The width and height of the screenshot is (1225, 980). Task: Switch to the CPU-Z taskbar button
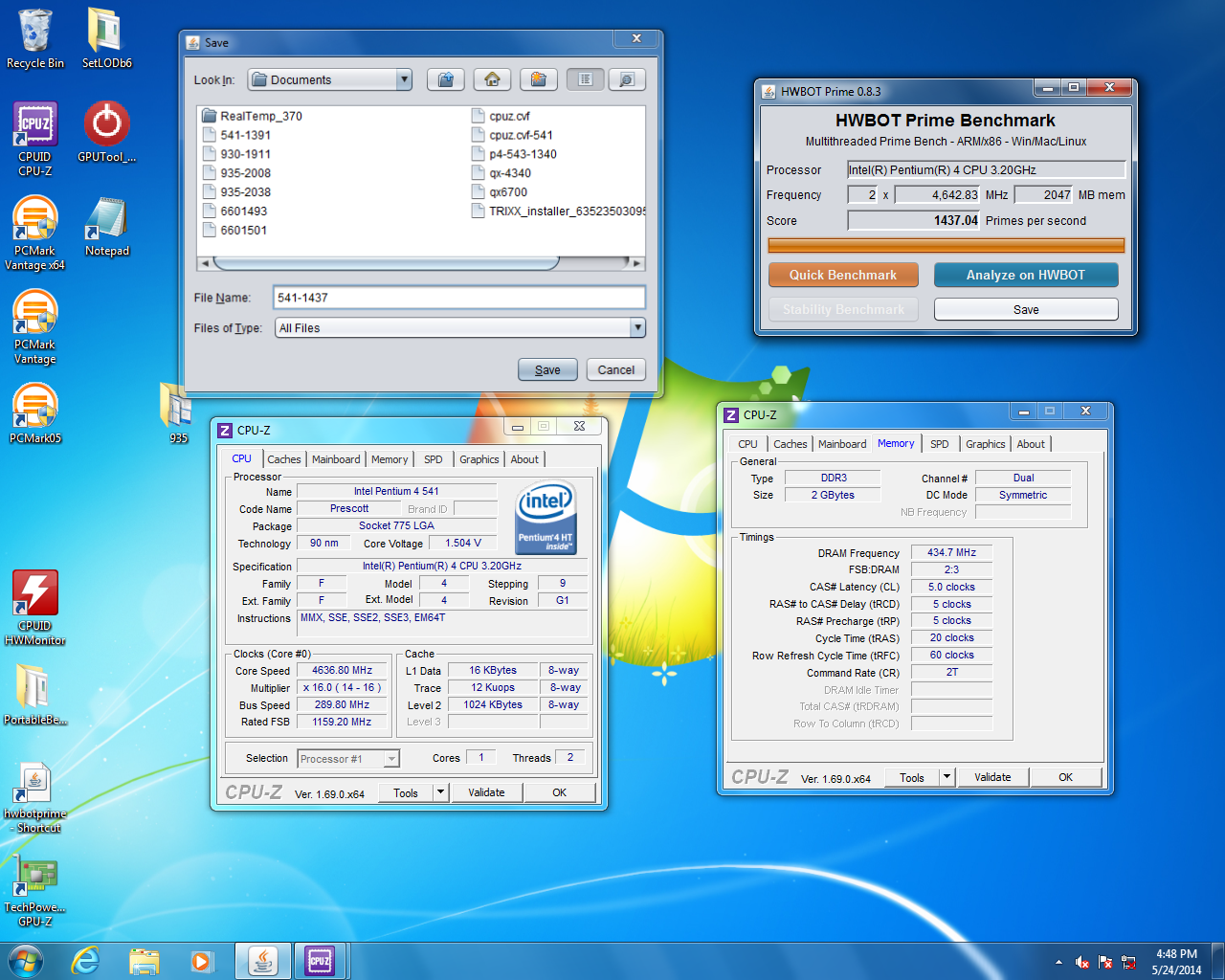click(320, 961)
